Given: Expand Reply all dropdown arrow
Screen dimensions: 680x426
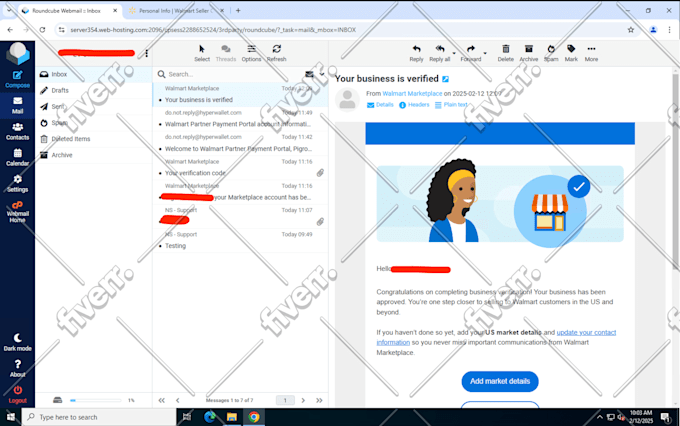Looking at the screenshot, I should pyautogui.click(x=454, y=53).
